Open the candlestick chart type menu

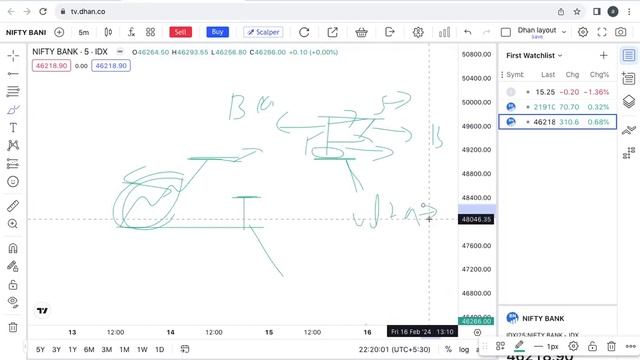point(108,32)
